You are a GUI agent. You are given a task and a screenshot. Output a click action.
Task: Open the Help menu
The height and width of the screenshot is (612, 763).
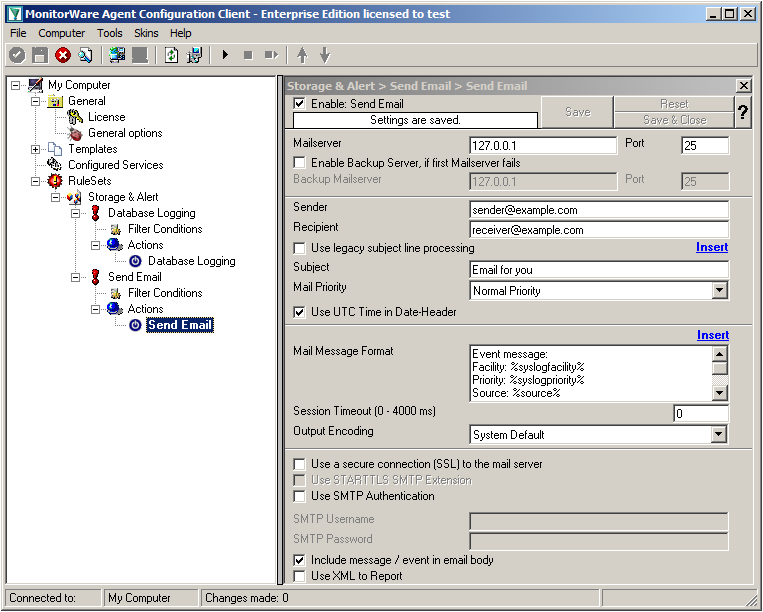[181, 33]
